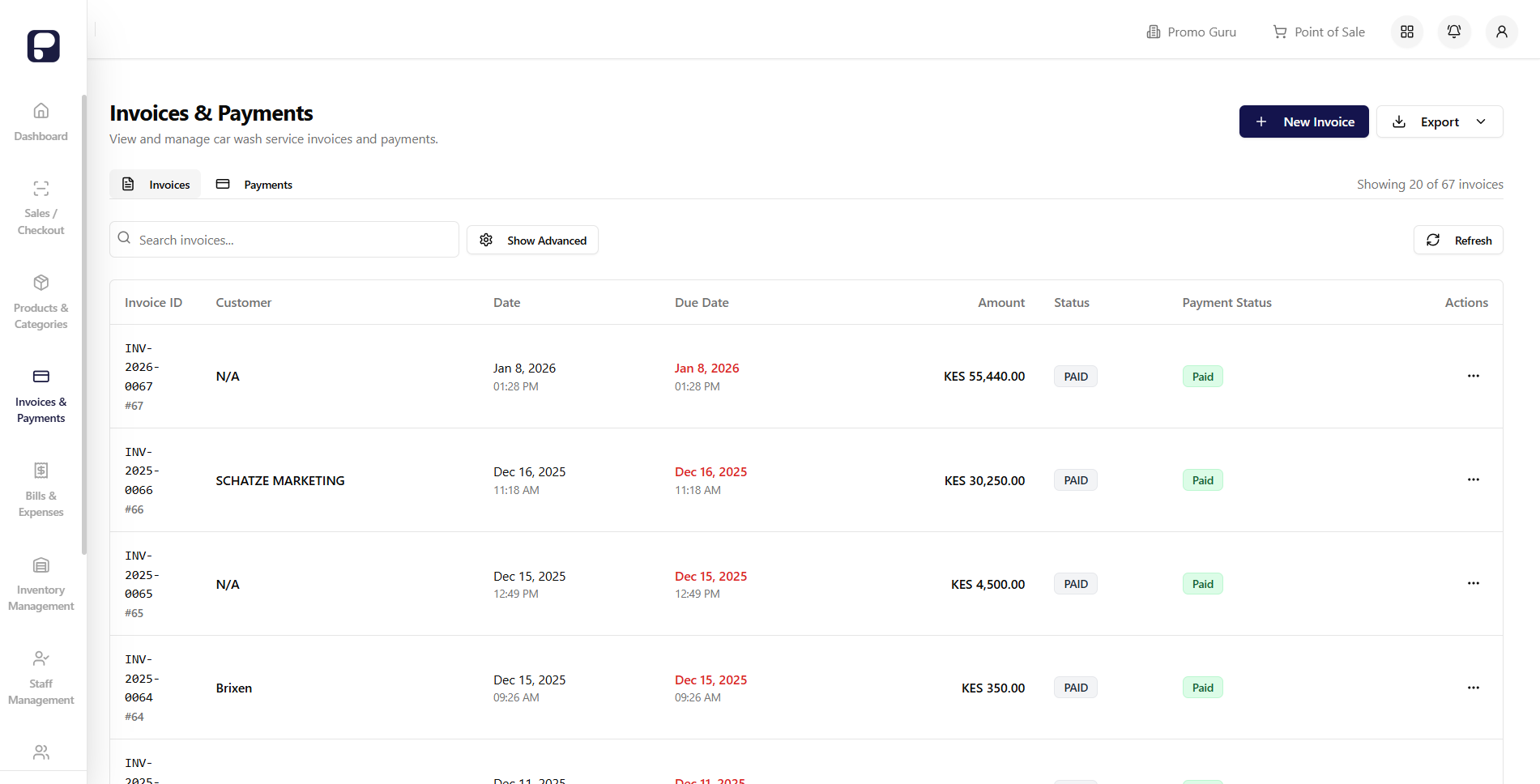Open the notifications bell

(1453, 32)
